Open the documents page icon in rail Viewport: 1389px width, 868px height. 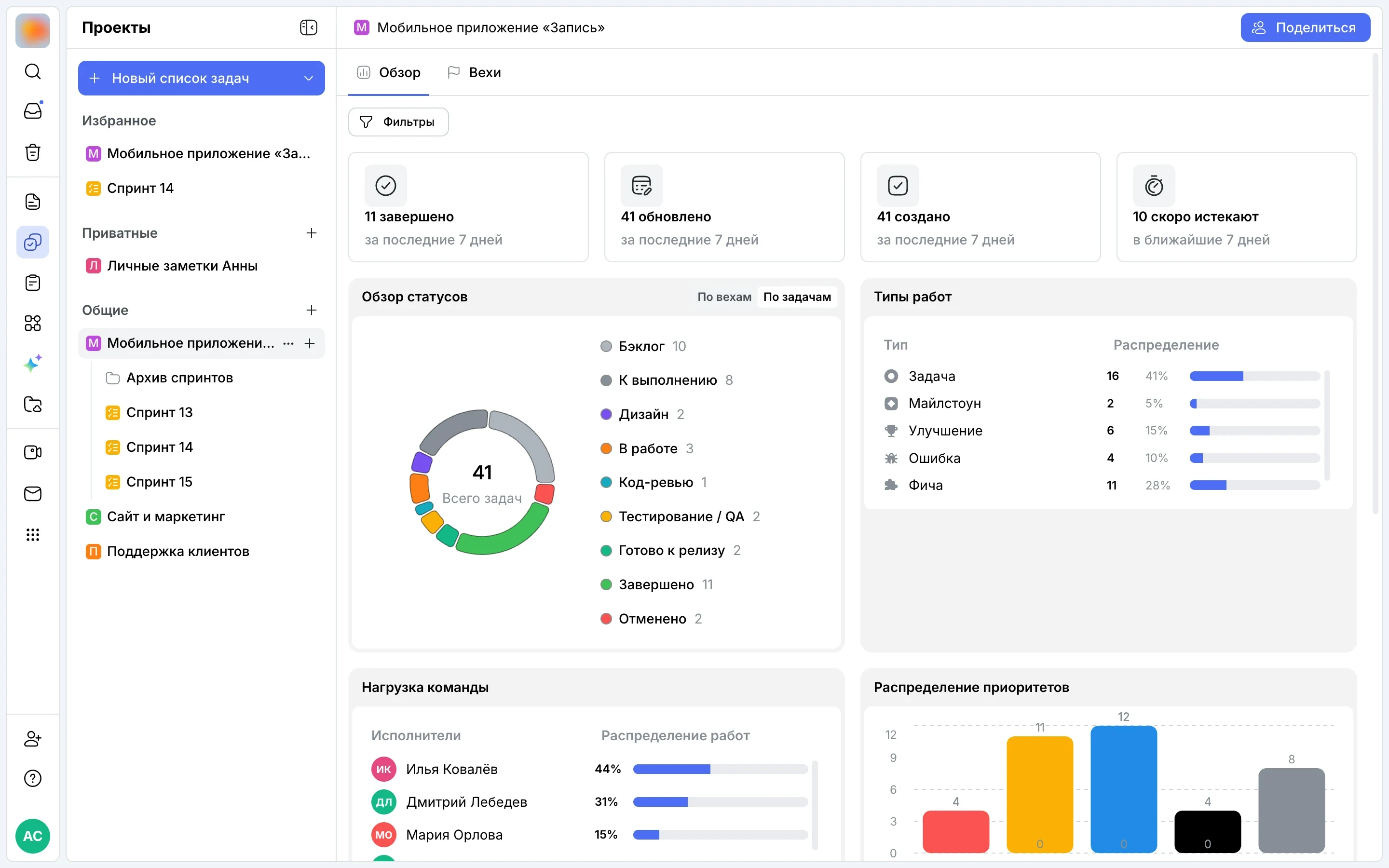tap(33, 202)
